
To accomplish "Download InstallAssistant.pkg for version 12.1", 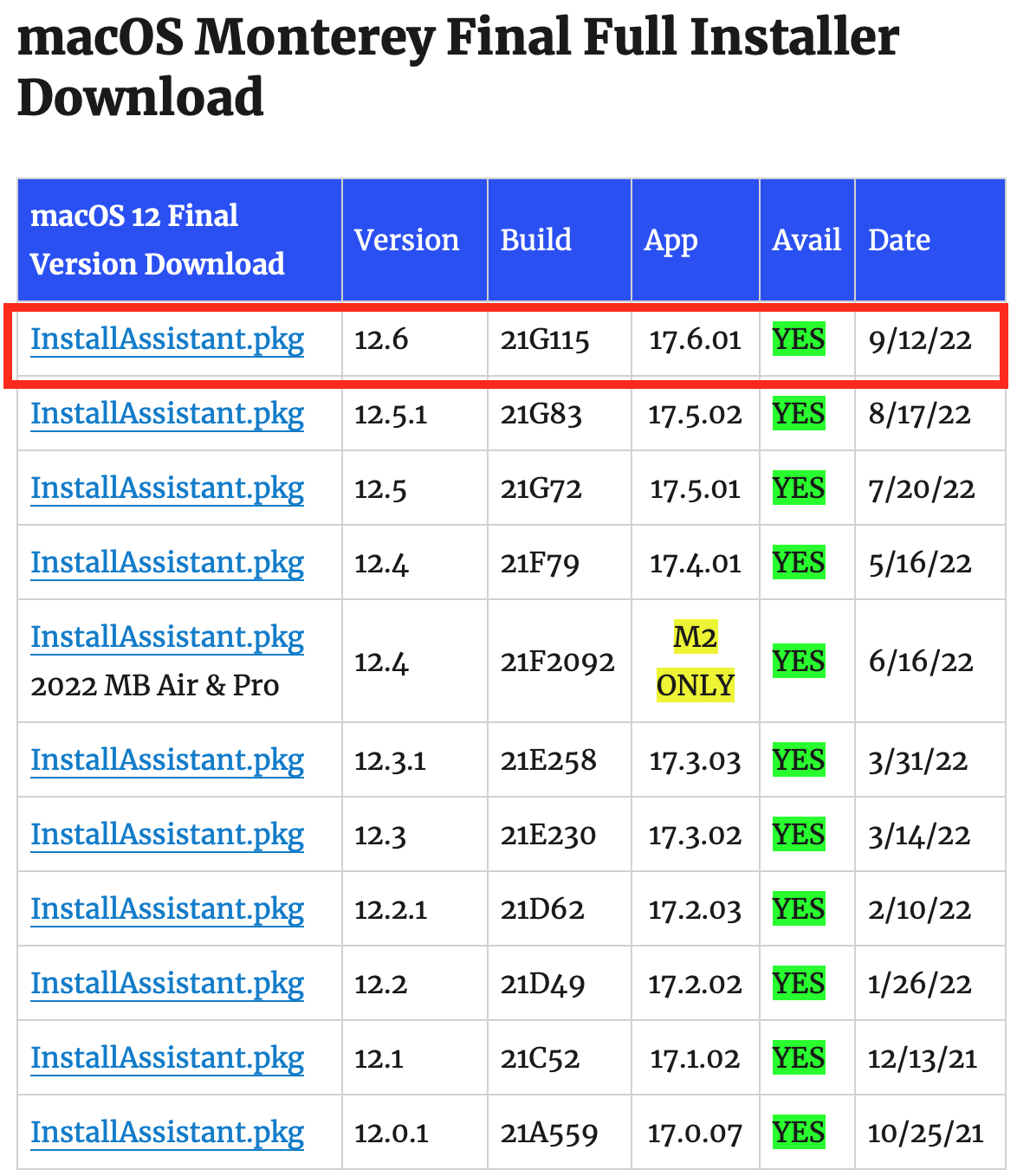I will pyautogui.click(x=167, y=1058).
